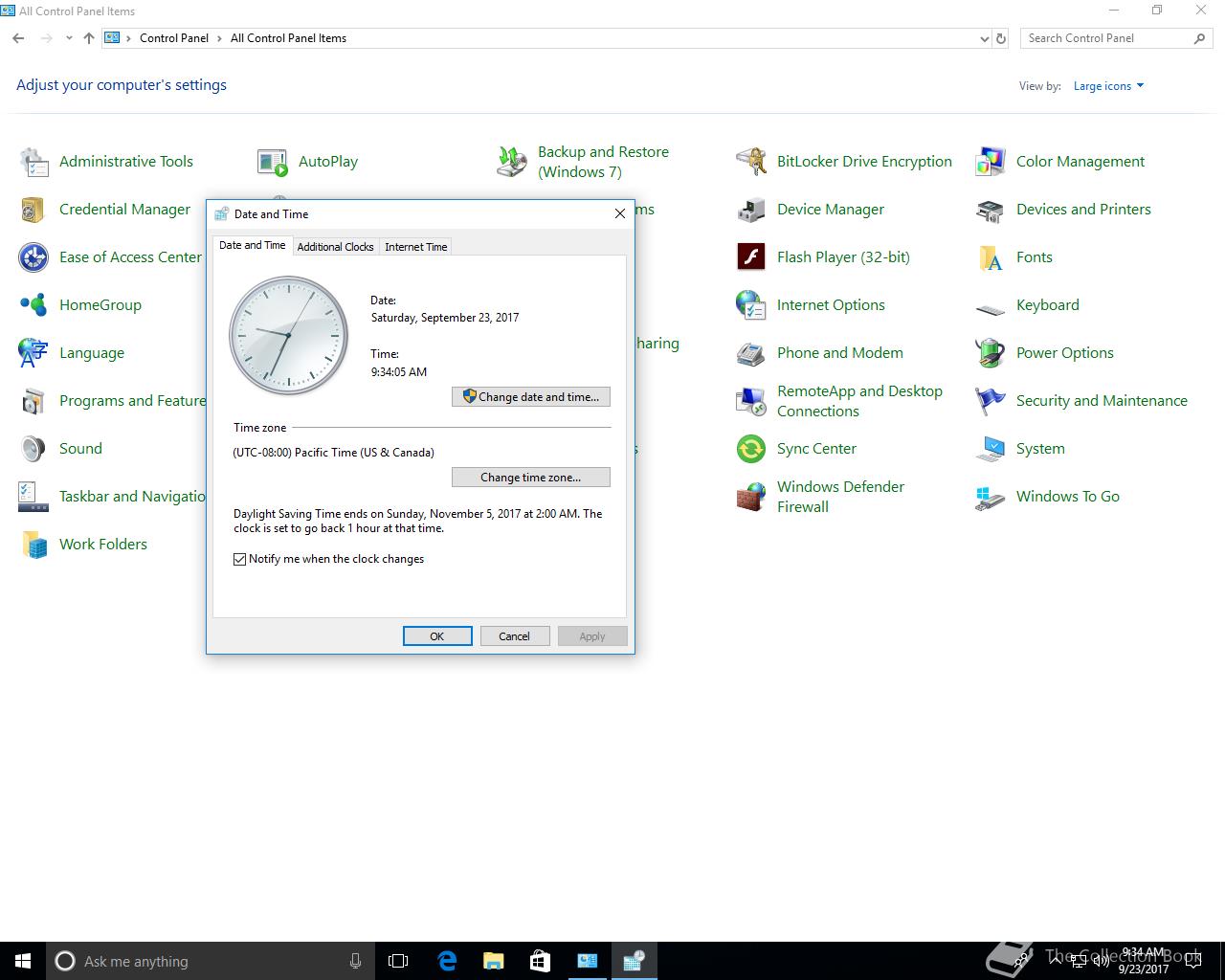
Task: Open Task View on taskbar
Action: pyautogui.click(x=398, y=961)
